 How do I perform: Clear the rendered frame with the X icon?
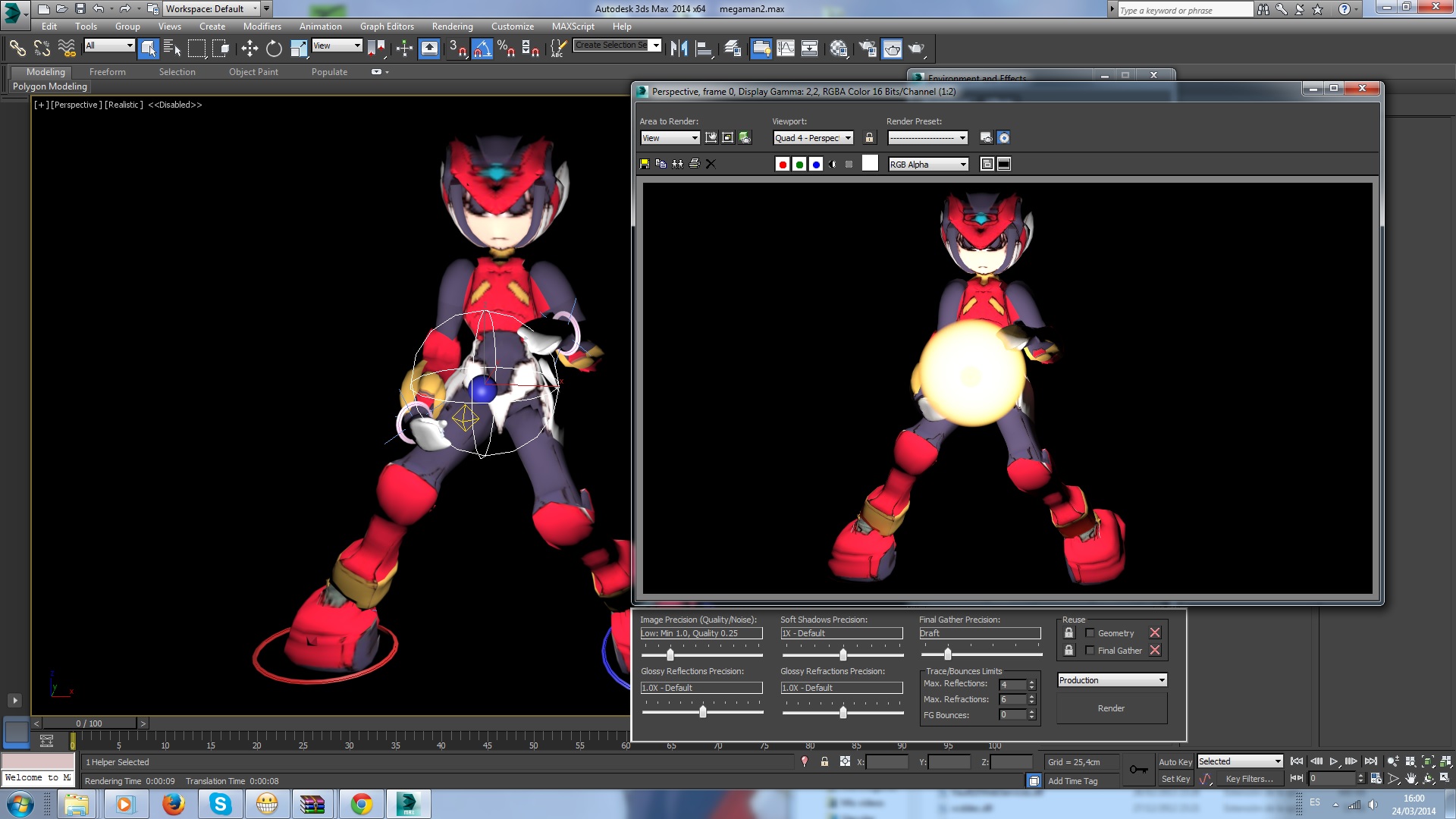point(711,164)
